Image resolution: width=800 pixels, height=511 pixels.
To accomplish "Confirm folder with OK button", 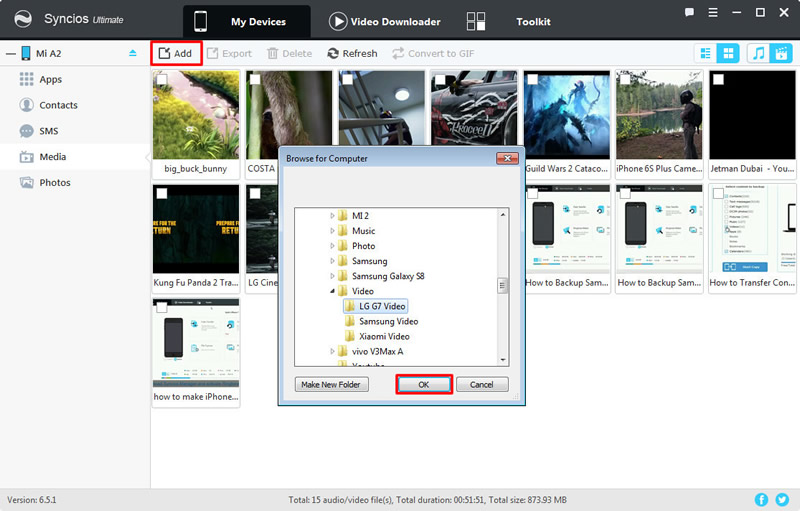I will [x=423, y=385].
